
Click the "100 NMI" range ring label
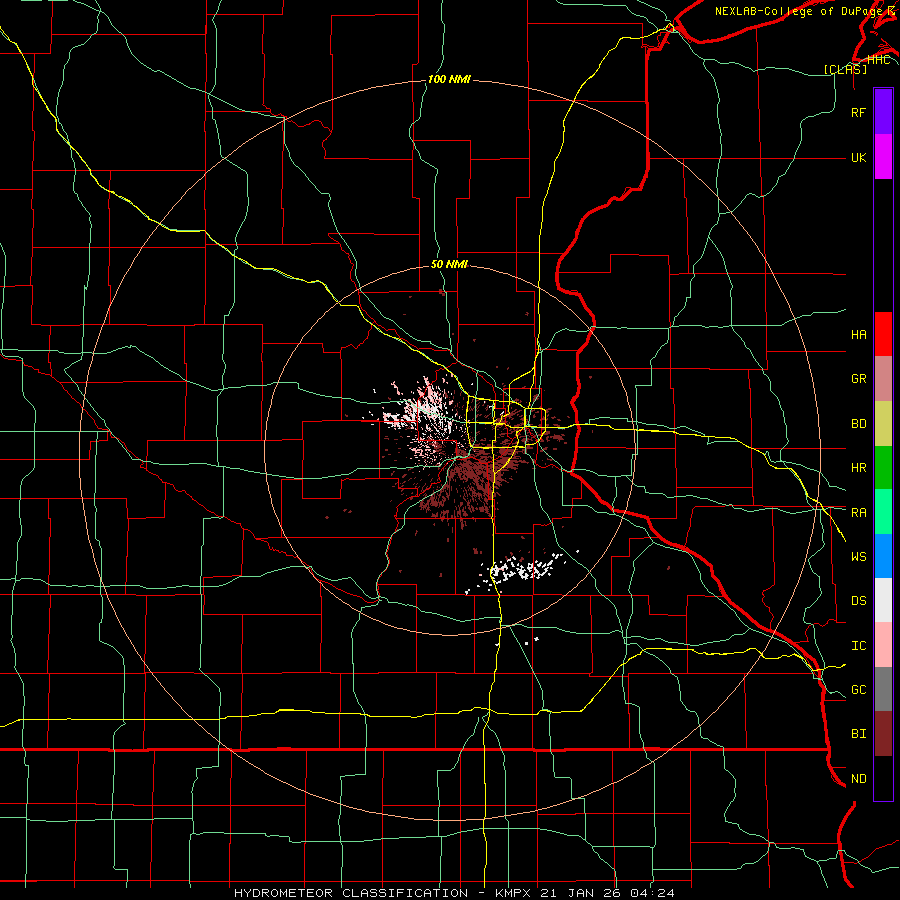(x=449, y=79)
